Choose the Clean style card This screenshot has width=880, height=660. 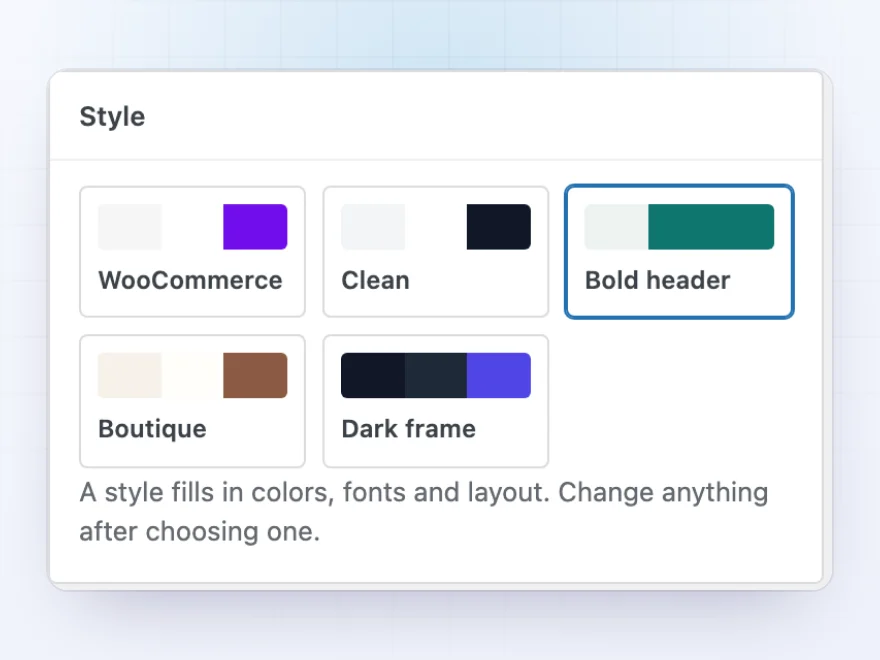pyautogui.click(x=436, y=251)
